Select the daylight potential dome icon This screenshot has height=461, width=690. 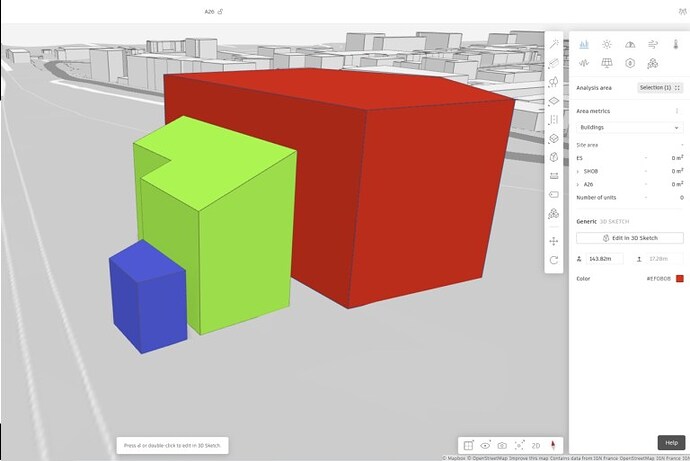pyautogui.click(x=630, y=44)
